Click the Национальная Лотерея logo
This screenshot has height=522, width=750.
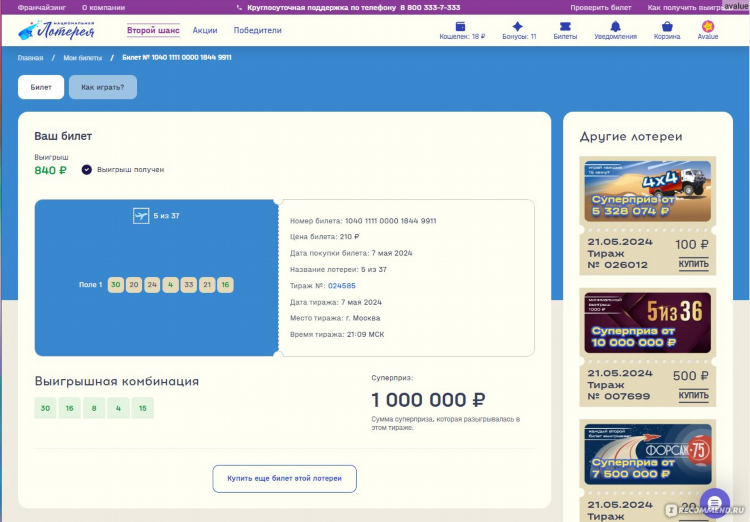(x=56, y=30)
